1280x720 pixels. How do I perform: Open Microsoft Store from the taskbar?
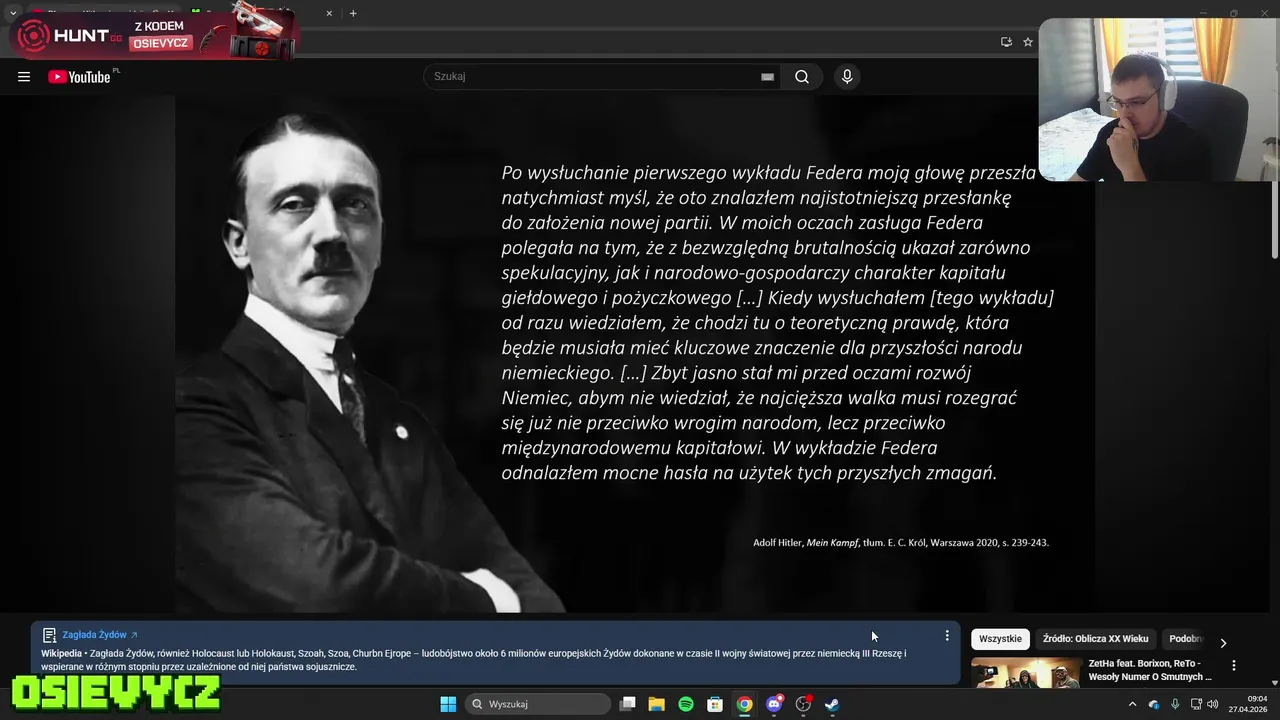point(715,704)
